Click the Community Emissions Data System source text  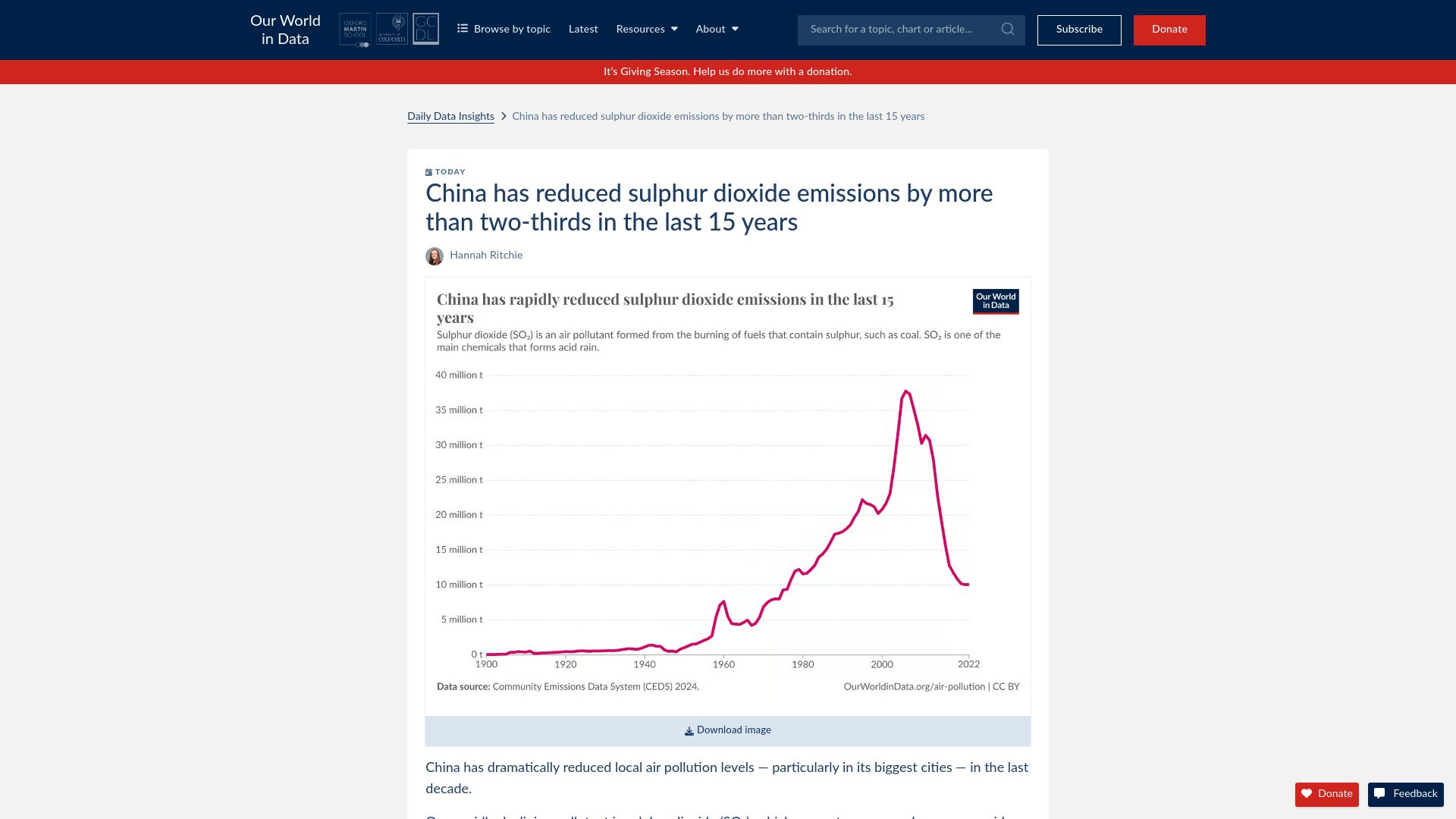(595, 687)
